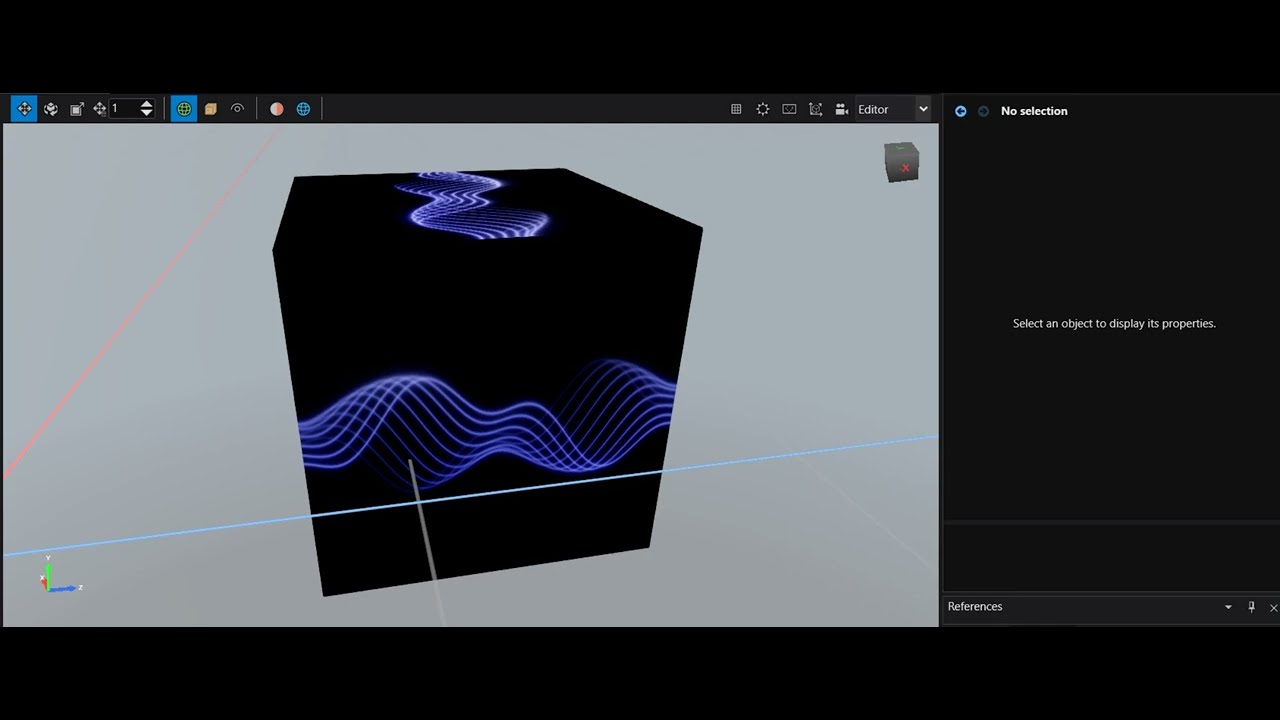1280x720 pixels.
Task: Open the lighting sun options icon
Action: point(762,109)
